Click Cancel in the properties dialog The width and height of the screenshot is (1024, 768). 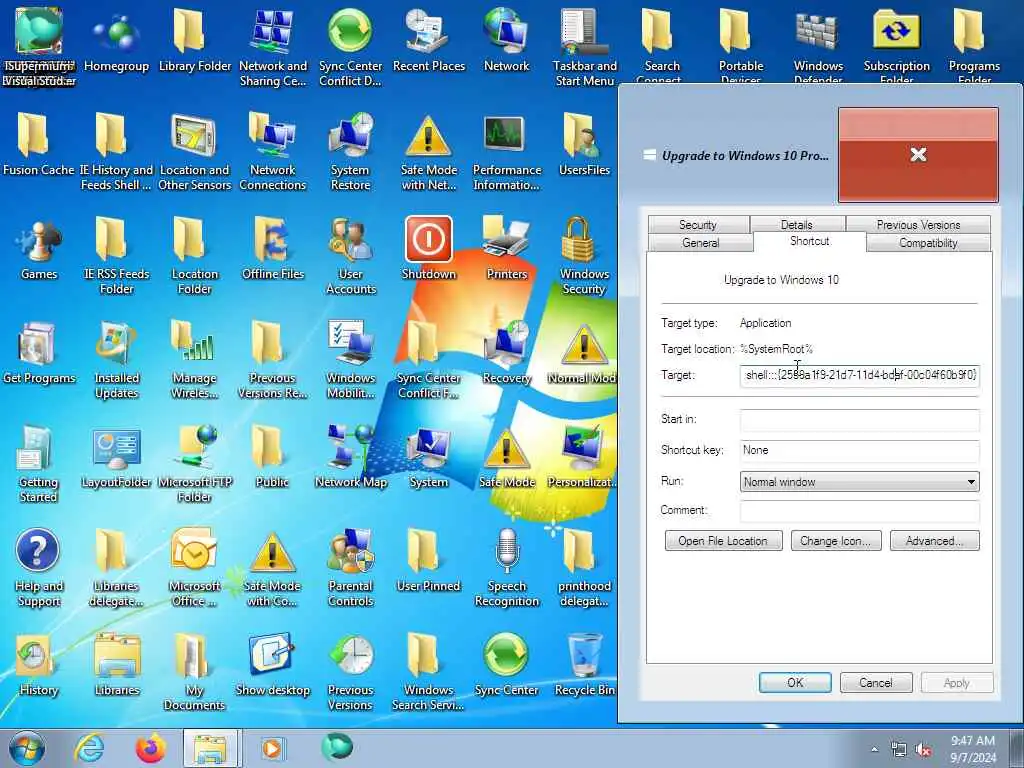click(876, 682)
